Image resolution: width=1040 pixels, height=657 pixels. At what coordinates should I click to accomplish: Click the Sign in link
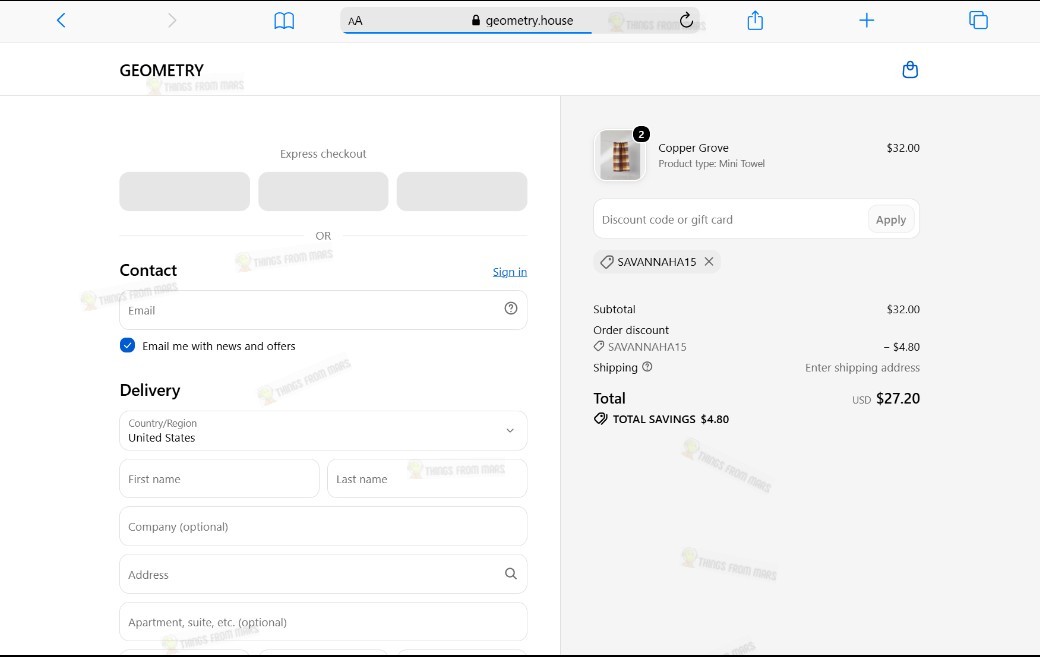click(x=510, y=272)
